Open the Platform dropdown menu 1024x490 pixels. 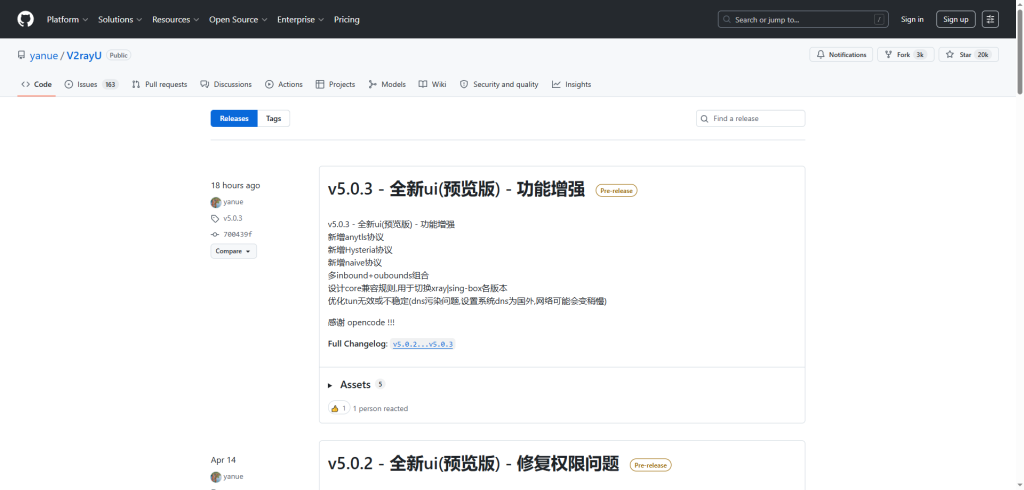[x=67, y=20]
